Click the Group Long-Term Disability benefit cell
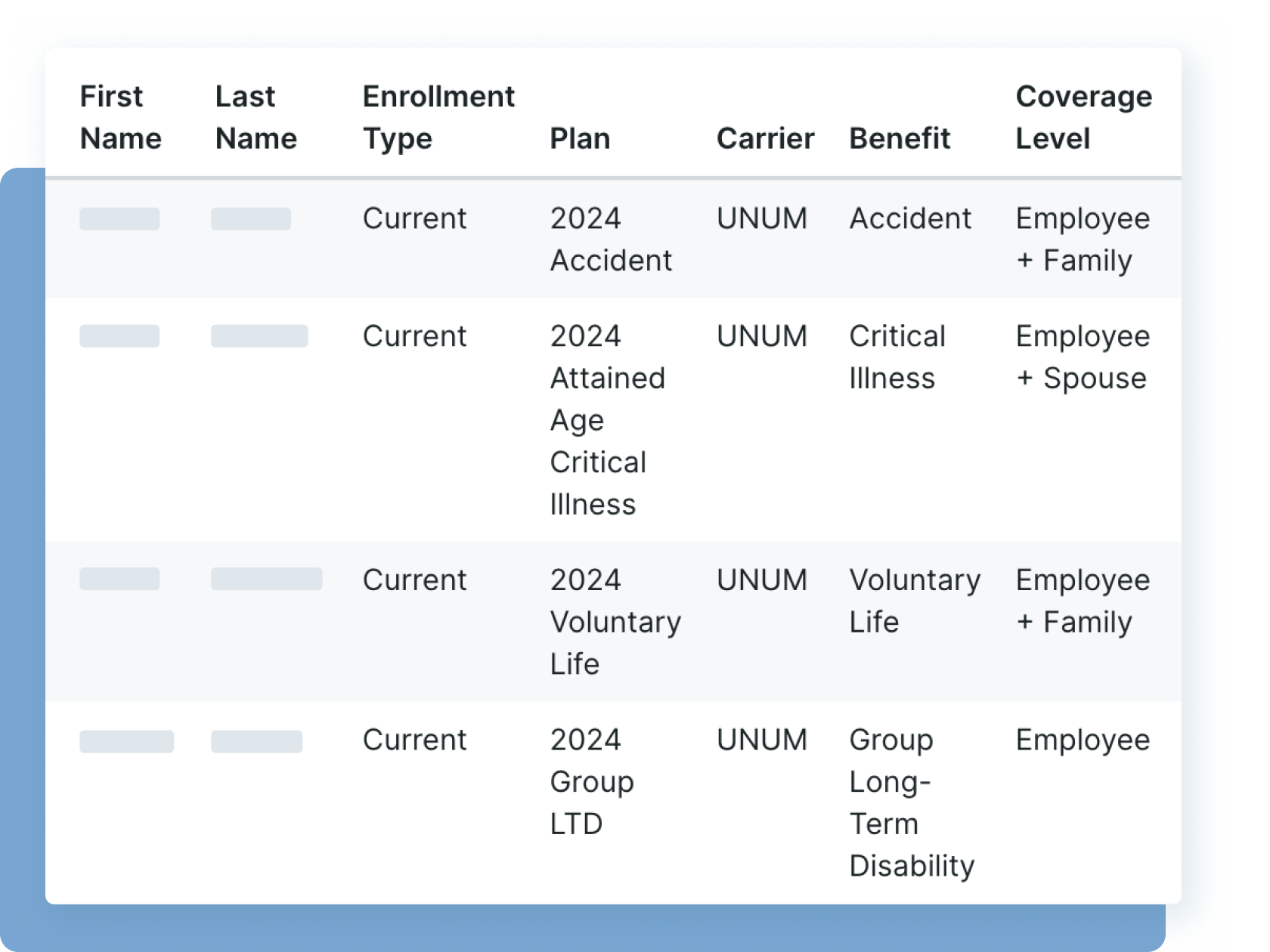 click(912, 802)
